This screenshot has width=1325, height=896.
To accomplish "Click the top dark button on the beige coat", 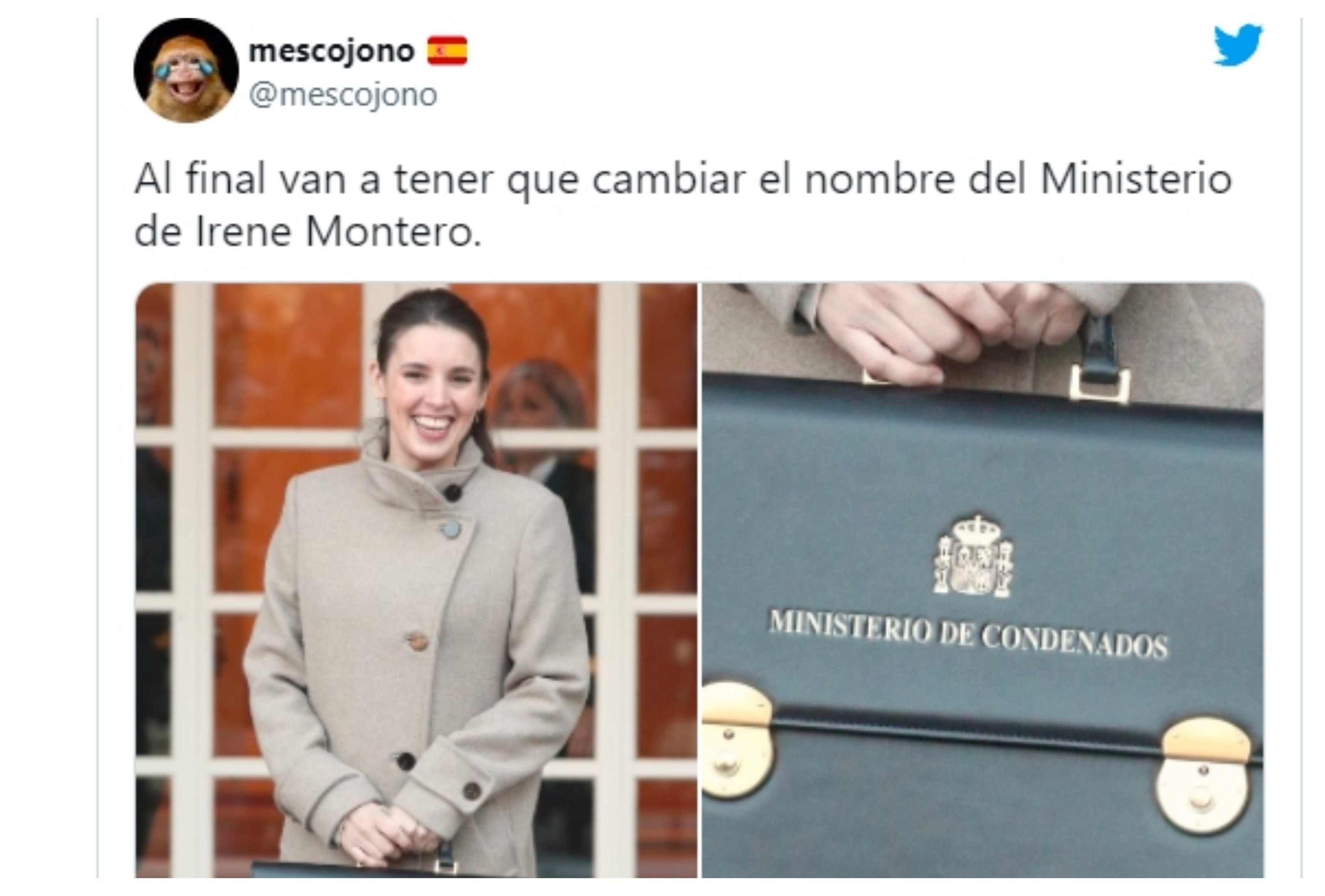I will (452, 493).
